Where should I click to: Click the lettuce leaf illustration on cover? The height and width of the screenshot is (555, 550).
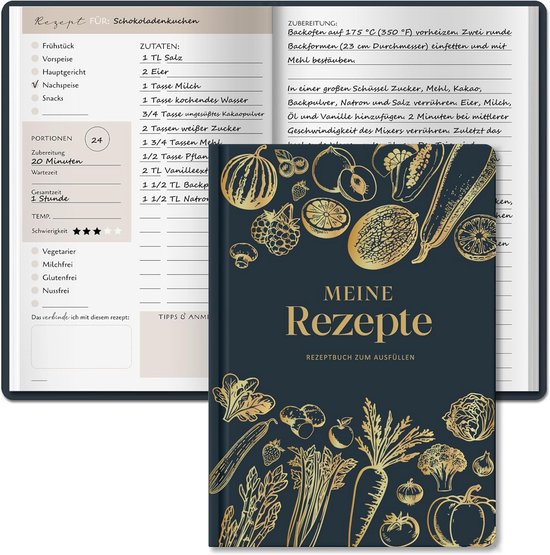tap(243, 397)
